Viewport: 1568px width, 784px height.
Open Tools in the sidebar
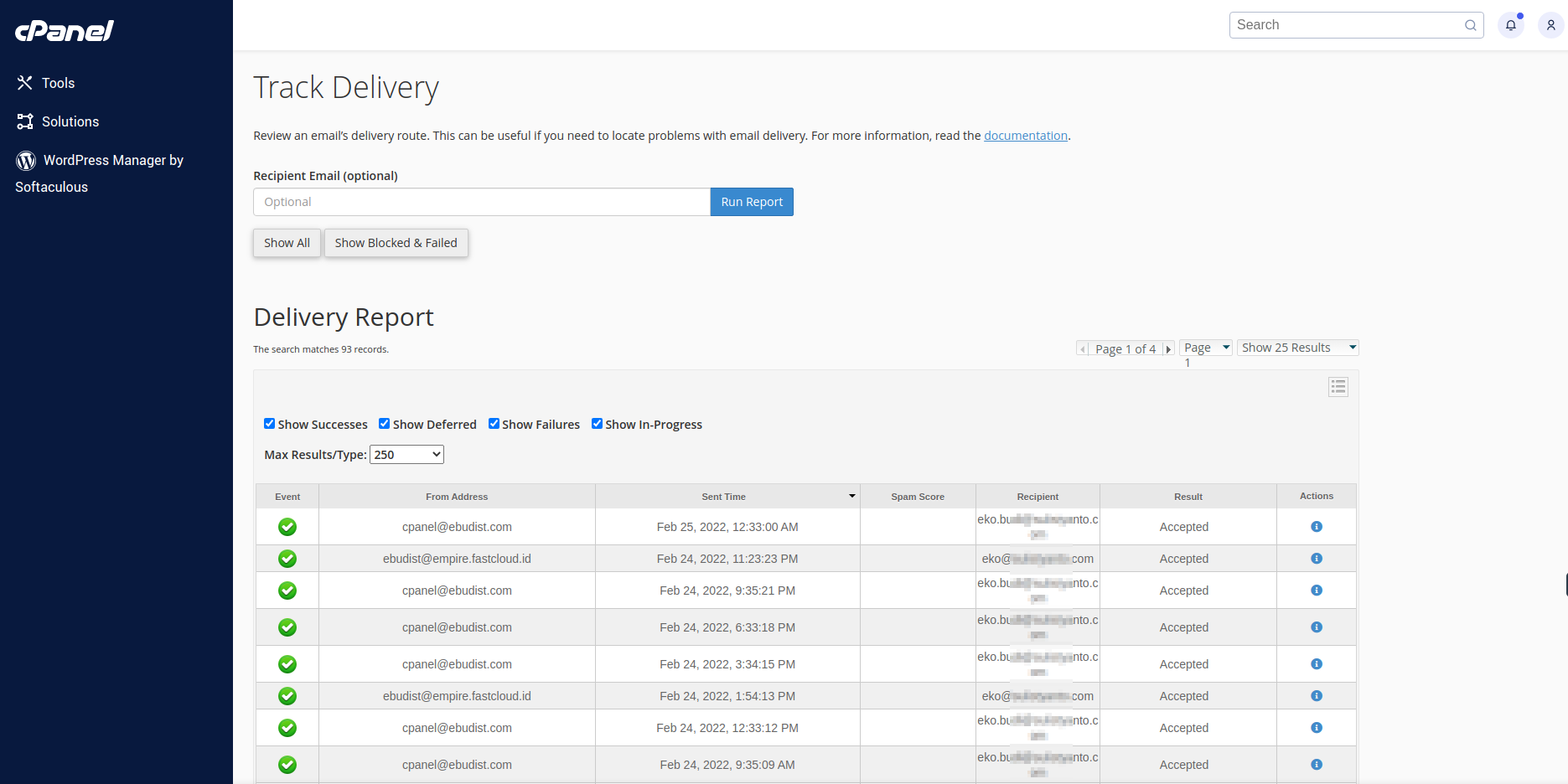tap(58, 83)
